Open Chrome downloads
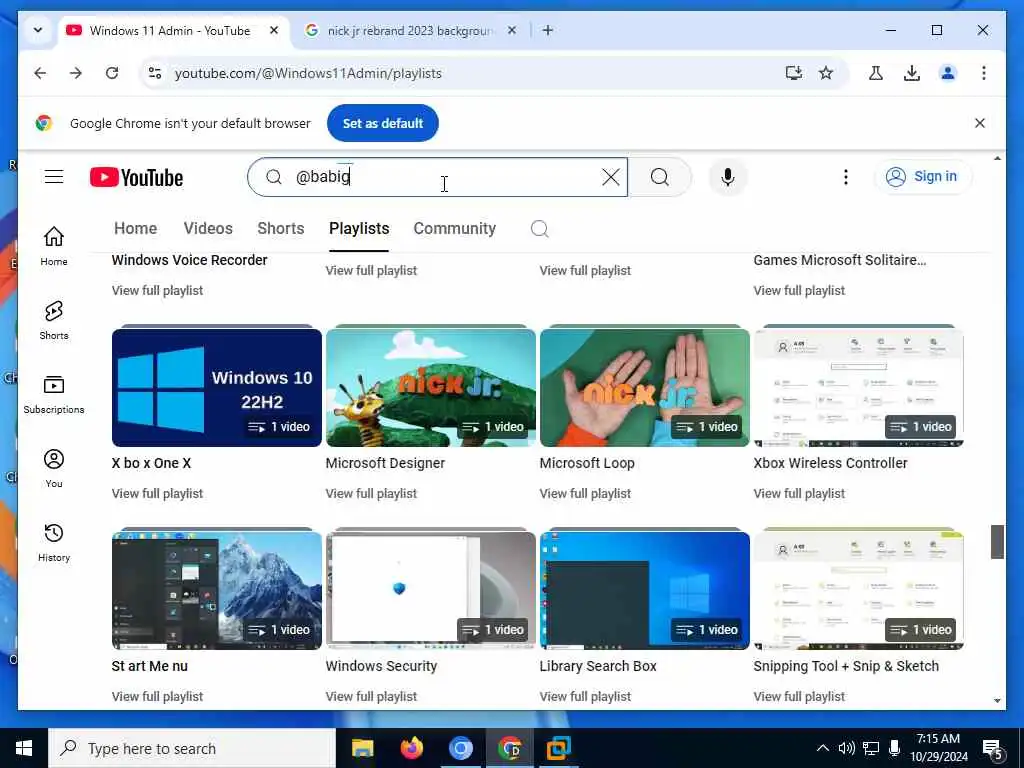The image size is (1024, 768). click(912, 73)
